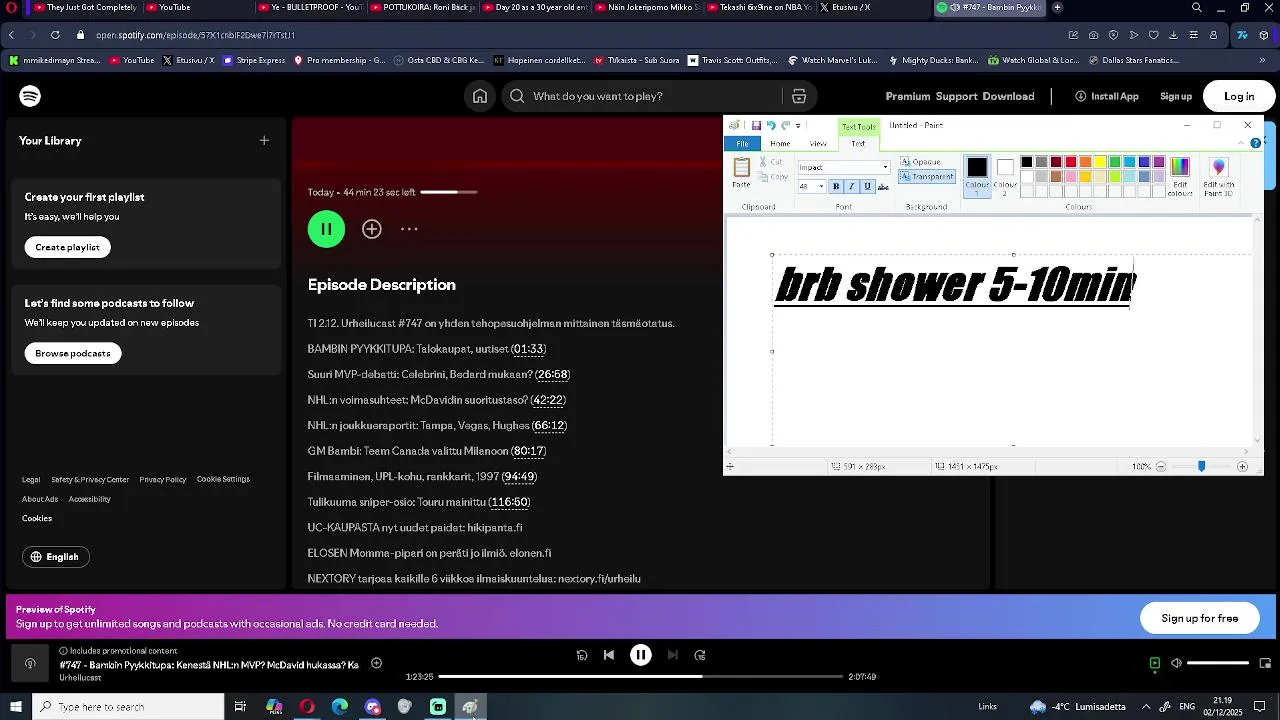Switch to Paint Home tab
The height and width of the screenshot is (720, 1280).
tap(780, 144)
